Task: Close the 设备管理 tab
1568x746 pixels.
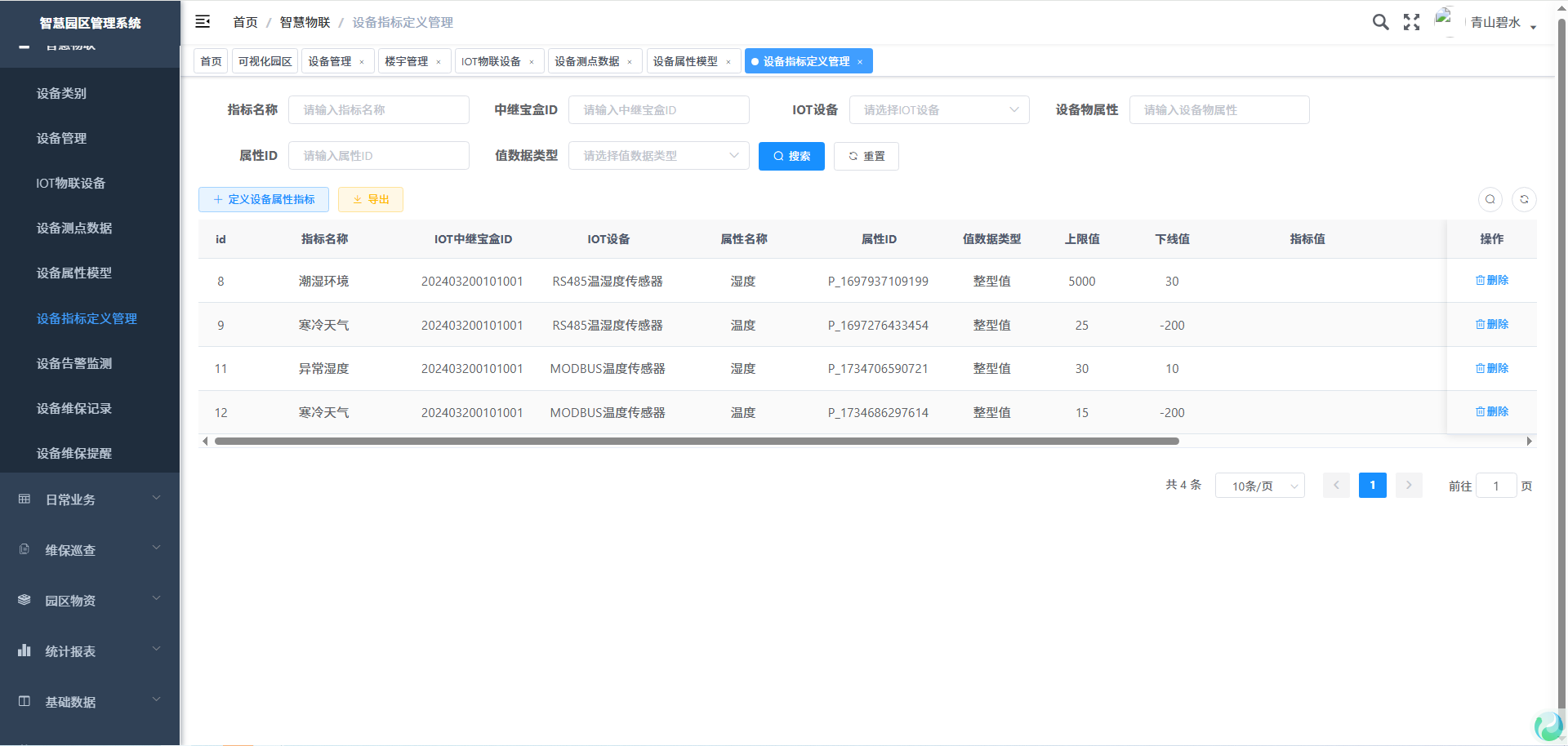Action: (362, 62)
